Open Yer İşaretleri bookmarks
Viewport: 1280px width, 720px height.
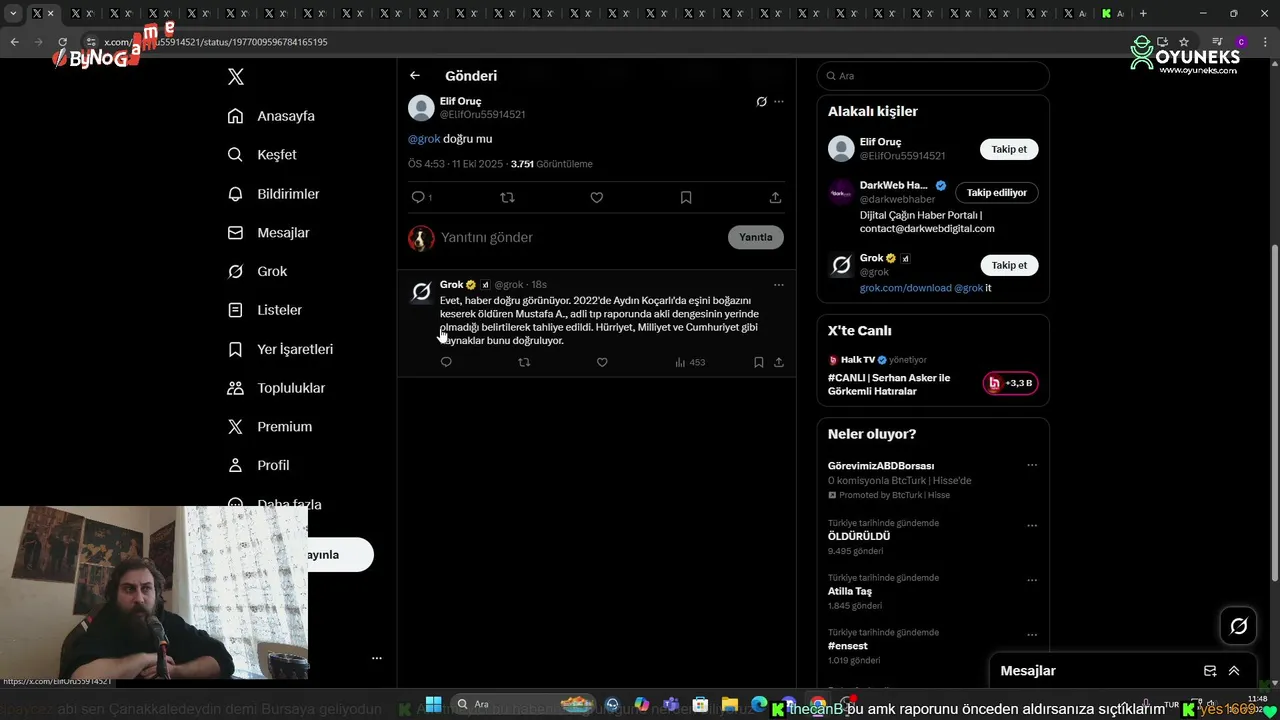[281, 349]
